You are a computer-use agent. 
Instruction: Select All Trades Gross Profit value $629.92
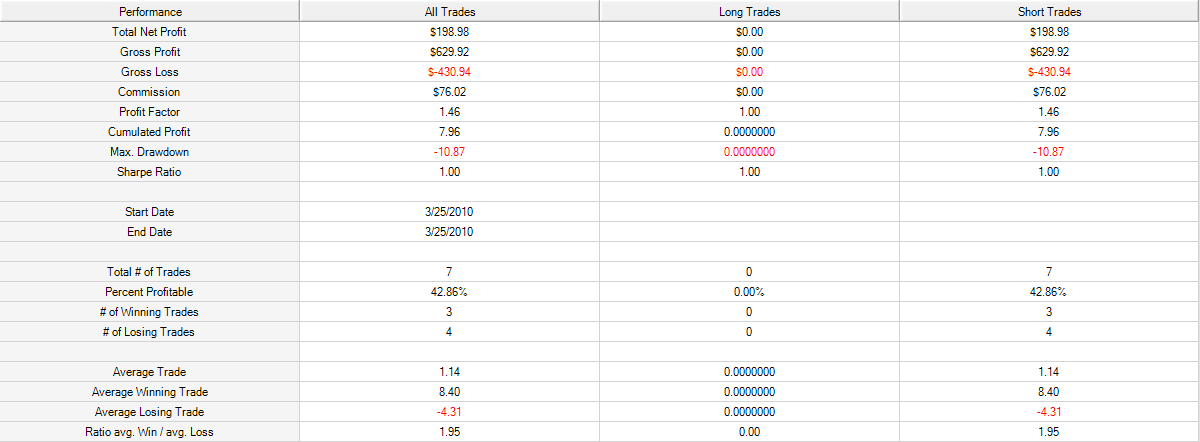coord(450,52)
